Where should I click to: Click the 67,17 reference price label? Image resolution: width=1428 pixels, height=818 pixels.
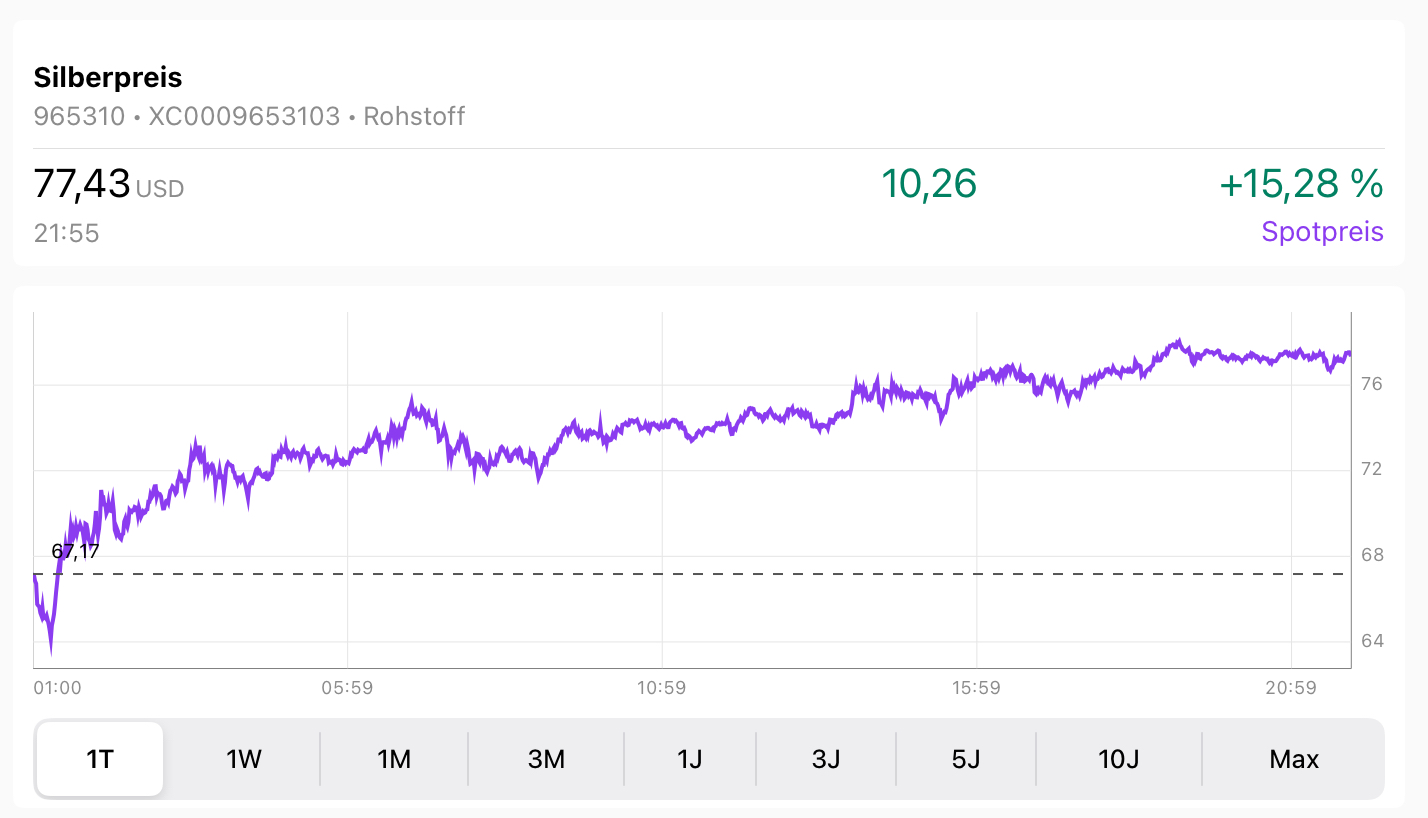click(76, 551)
